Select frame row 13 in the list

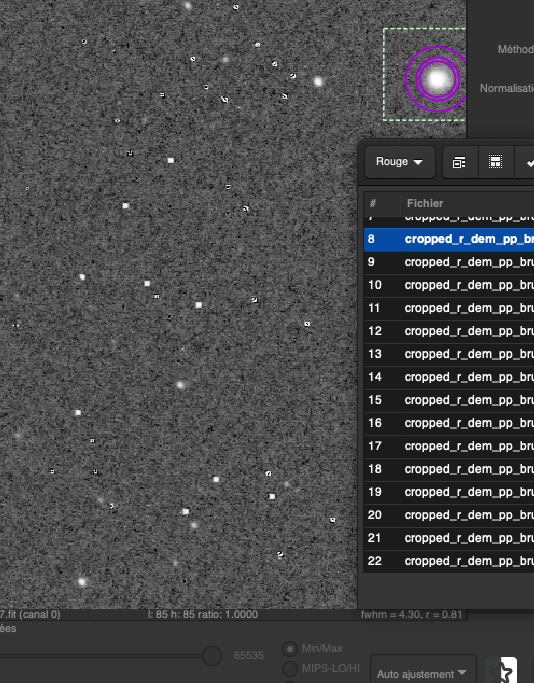[x=449, y=354]
